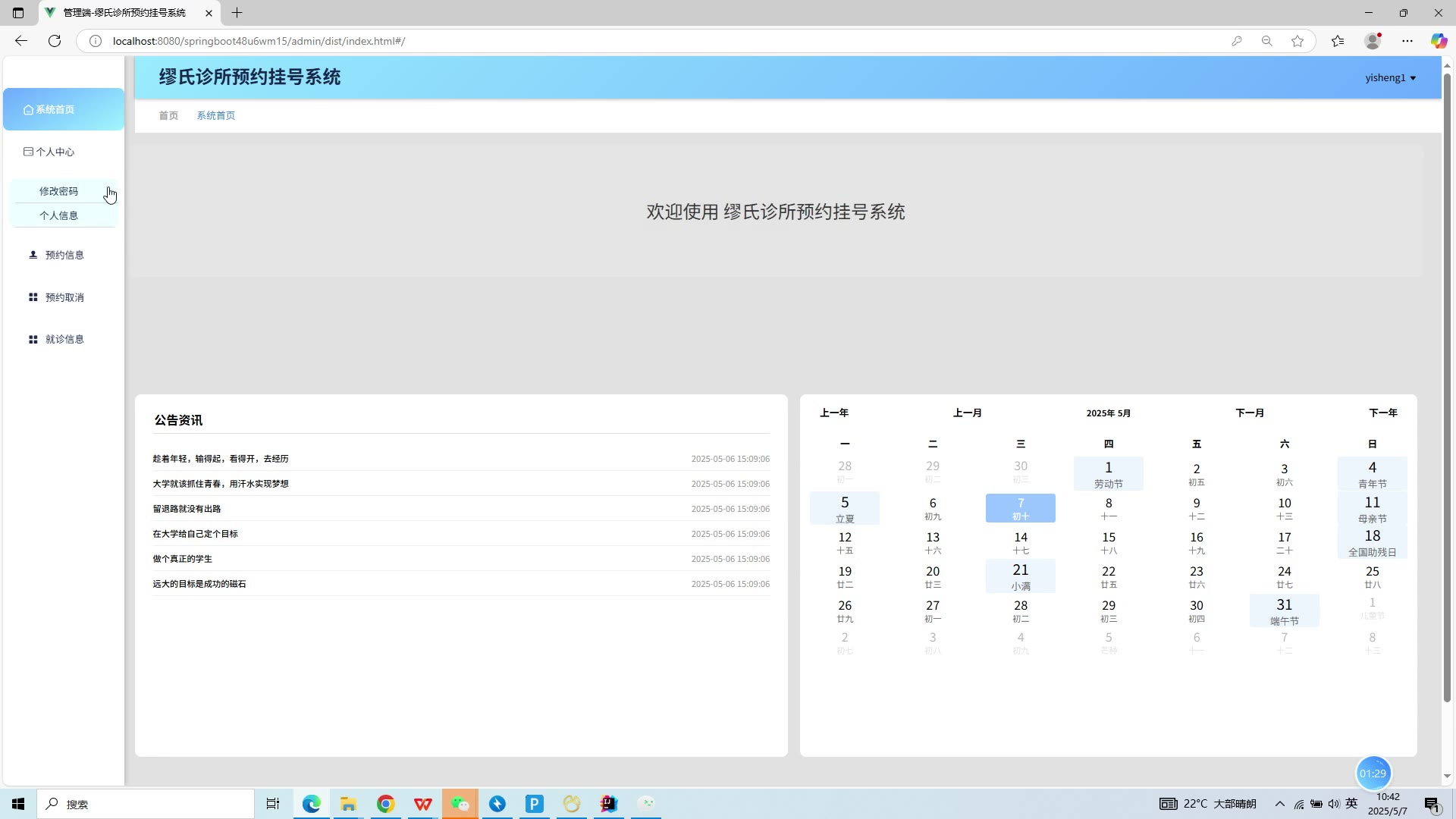
Task: Click the refresh page icon
Action: point(55,41)
